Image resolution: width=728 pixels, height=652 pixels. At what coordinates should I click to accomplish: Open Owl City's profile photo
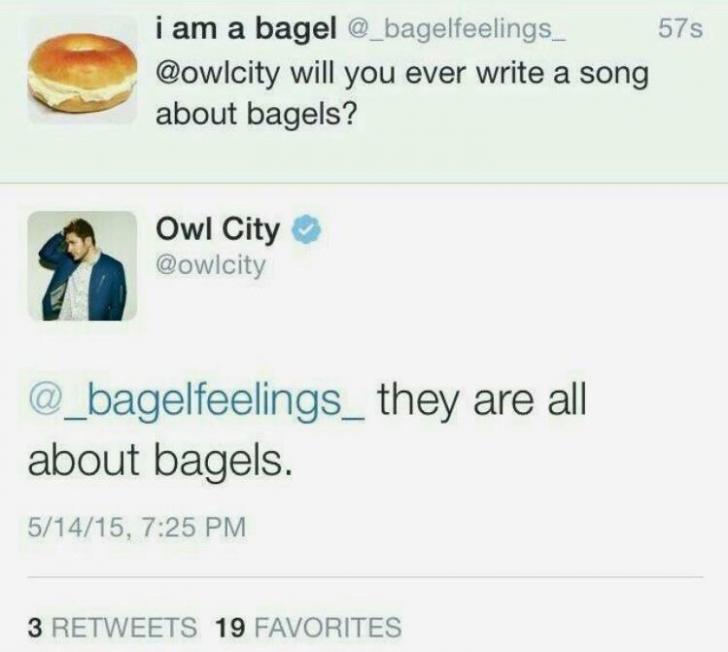point(81,265)
